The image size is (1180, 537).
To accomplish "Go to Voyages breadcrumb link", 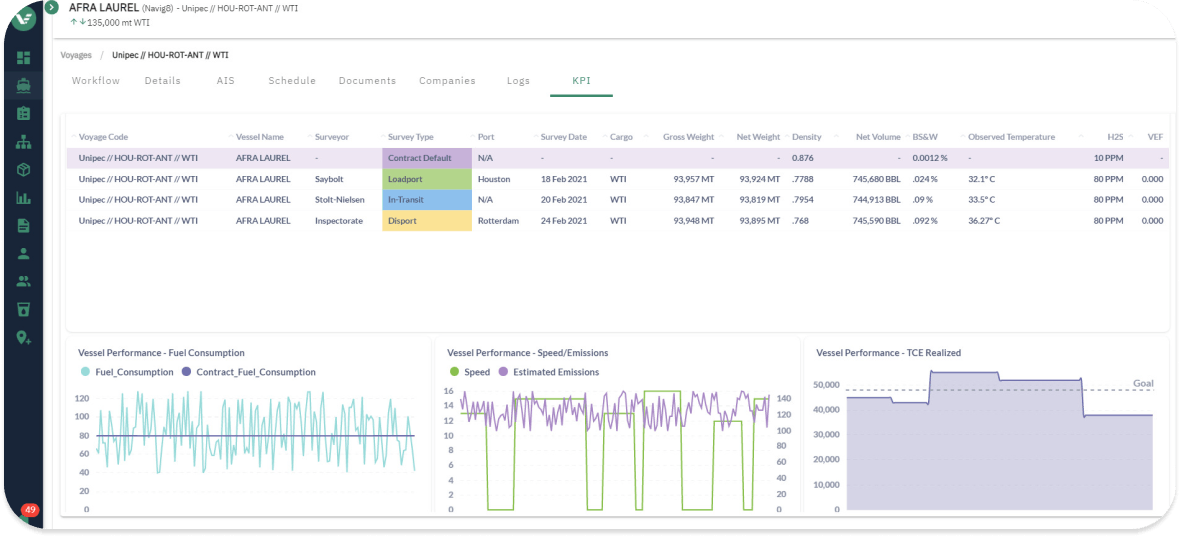I will [x=76, y=55].
